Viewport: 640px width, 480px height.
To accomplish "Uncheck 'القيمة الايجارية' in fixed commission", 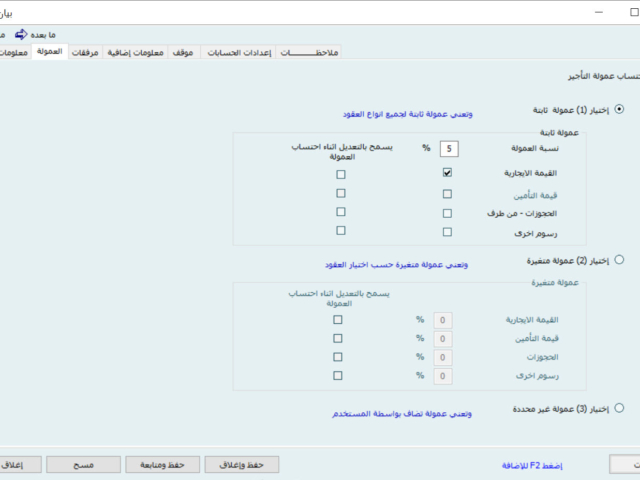I will coord(447,173).
